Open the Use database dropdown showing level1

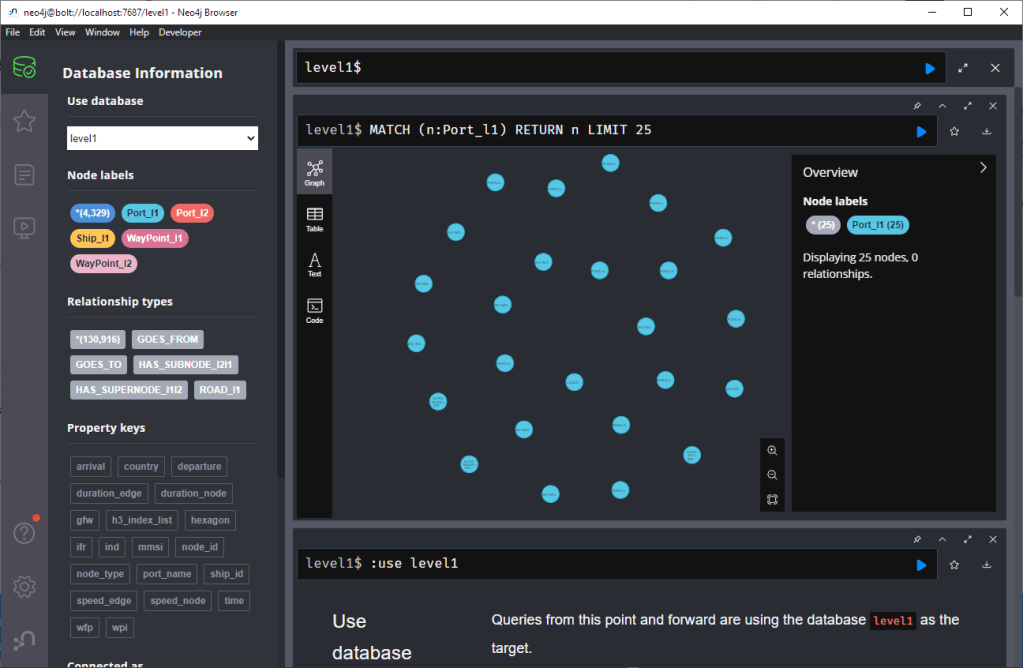pos(162,138)
